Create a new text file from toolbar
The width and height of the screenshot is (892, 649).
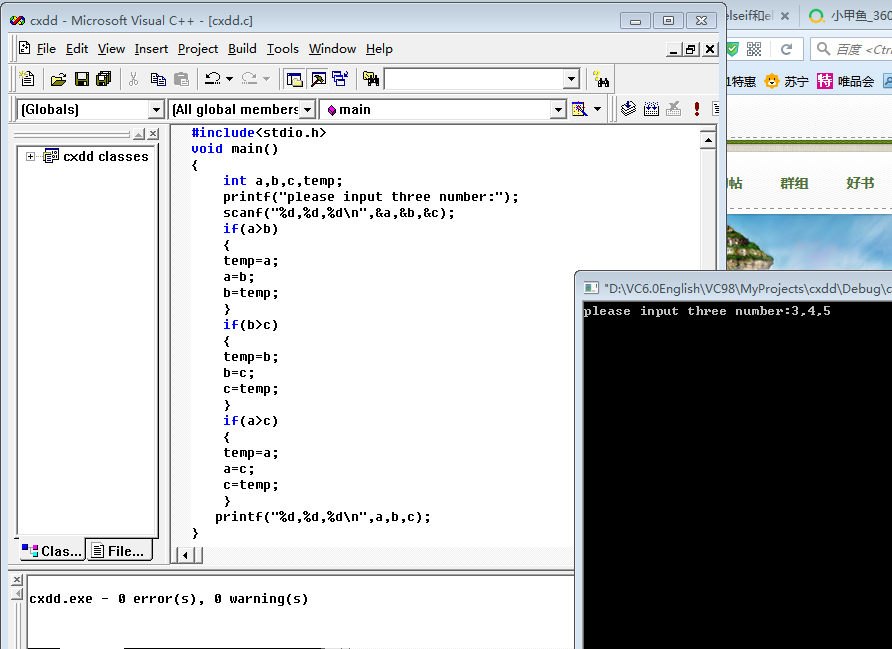pyautogui.click(x=27, y=78)
